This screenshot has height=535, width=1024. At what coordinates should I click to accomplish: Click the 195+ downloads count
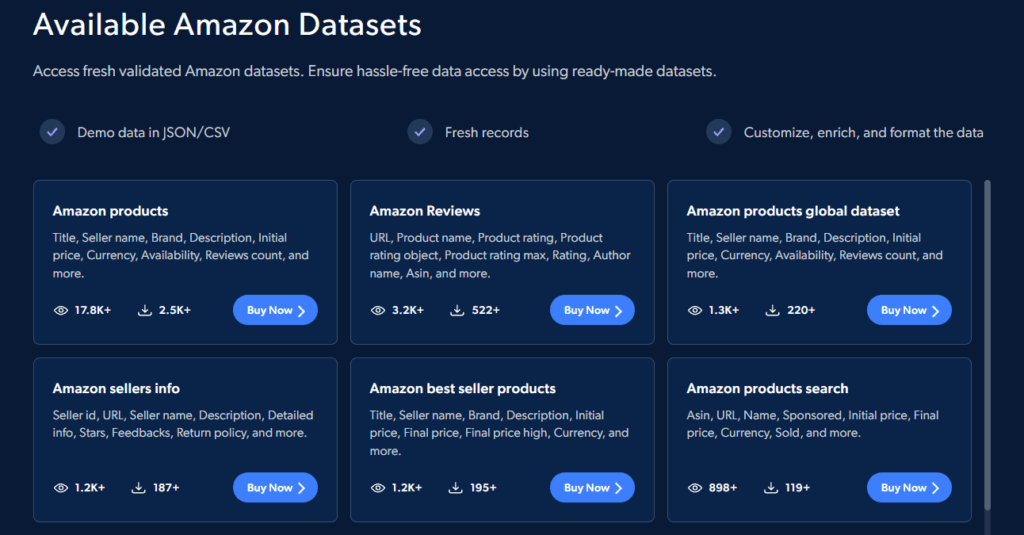(x=483, y=488)
